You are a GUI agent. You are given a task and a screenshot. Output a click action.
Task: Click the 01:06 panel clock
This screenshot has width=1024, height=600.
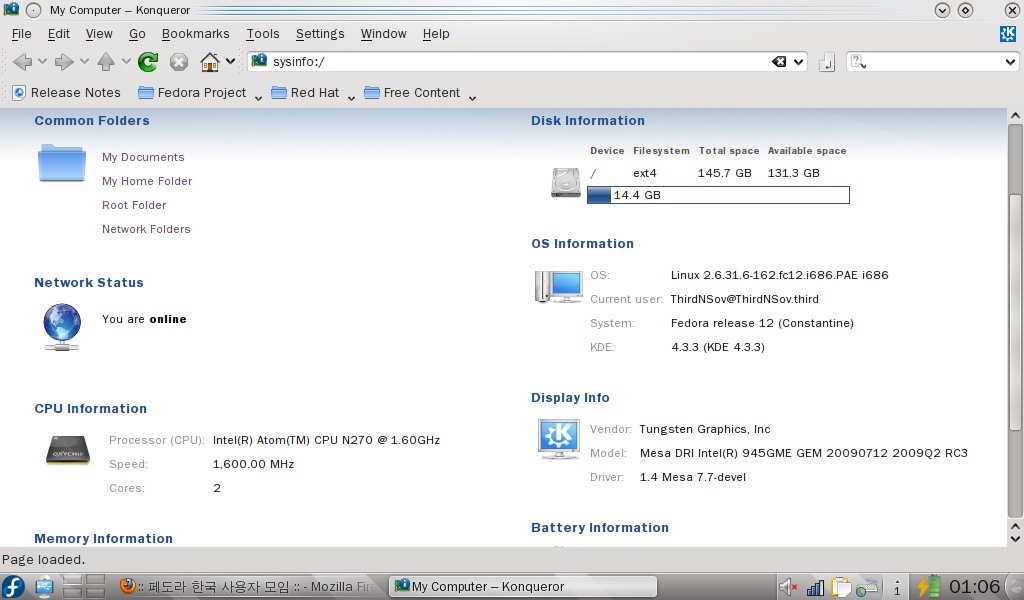(974, 587)
